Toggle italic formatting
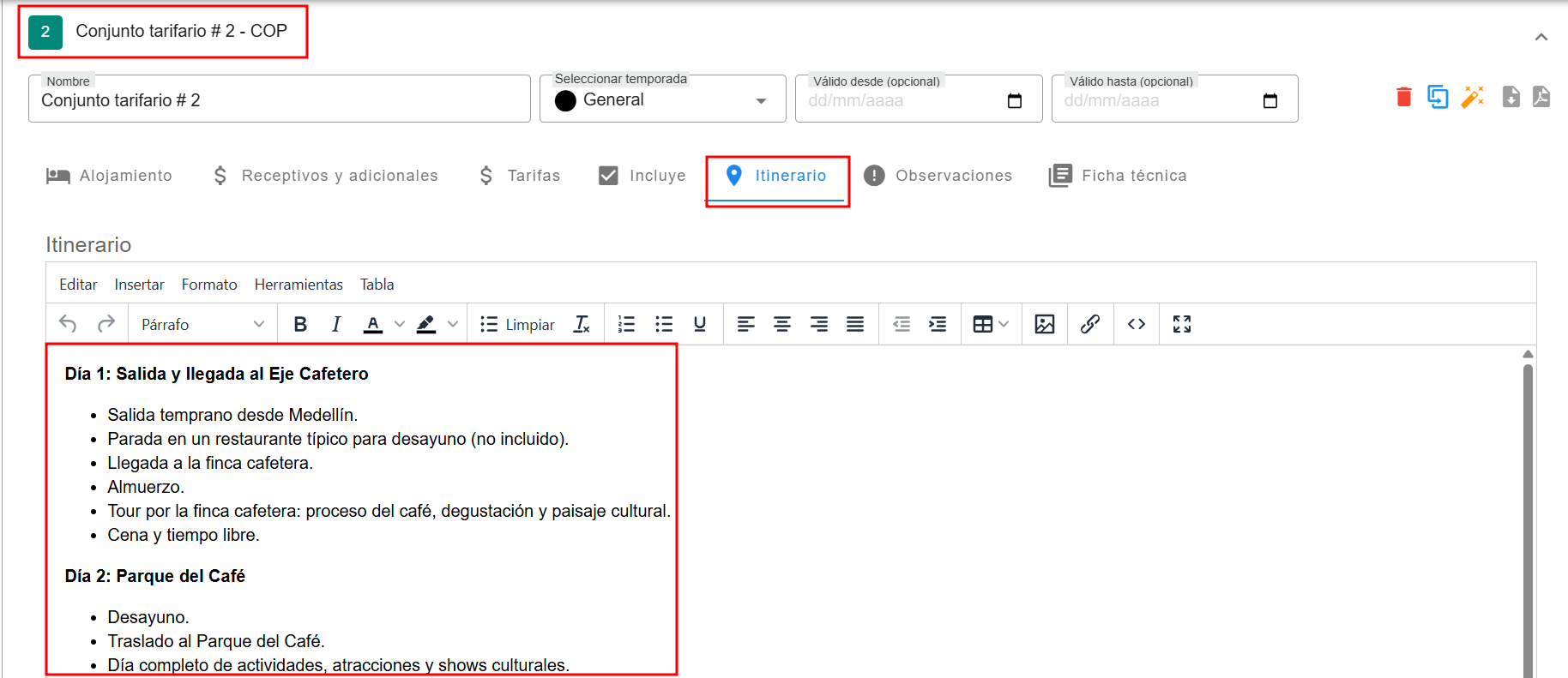The width and height of the screenshot is (1568, 678). (x=336, y=324)
